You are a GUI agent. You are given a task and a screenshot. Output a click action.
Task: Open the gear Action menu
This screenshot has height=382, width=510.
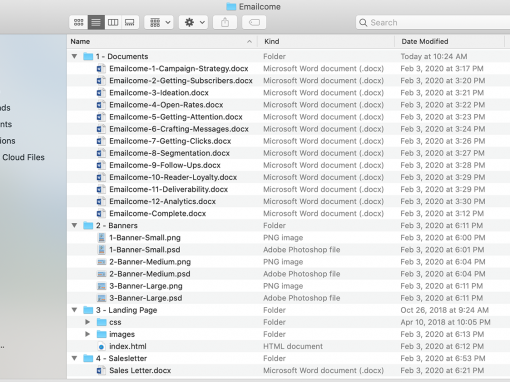point(194,23)
